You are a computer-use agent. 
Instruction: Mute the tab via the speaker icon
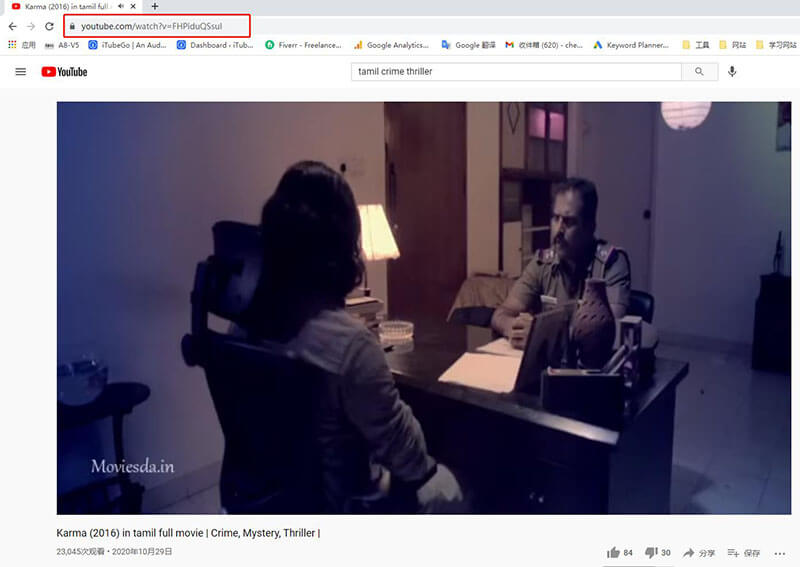tap(120, 7)
